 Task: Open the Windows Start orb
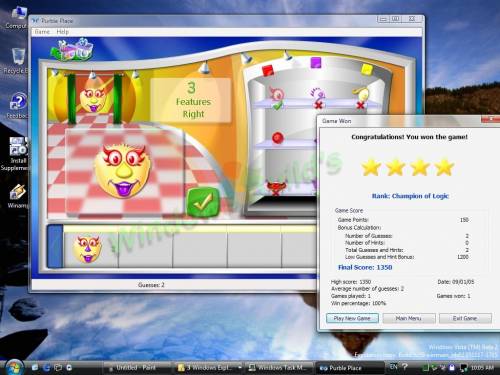[14, 367]
